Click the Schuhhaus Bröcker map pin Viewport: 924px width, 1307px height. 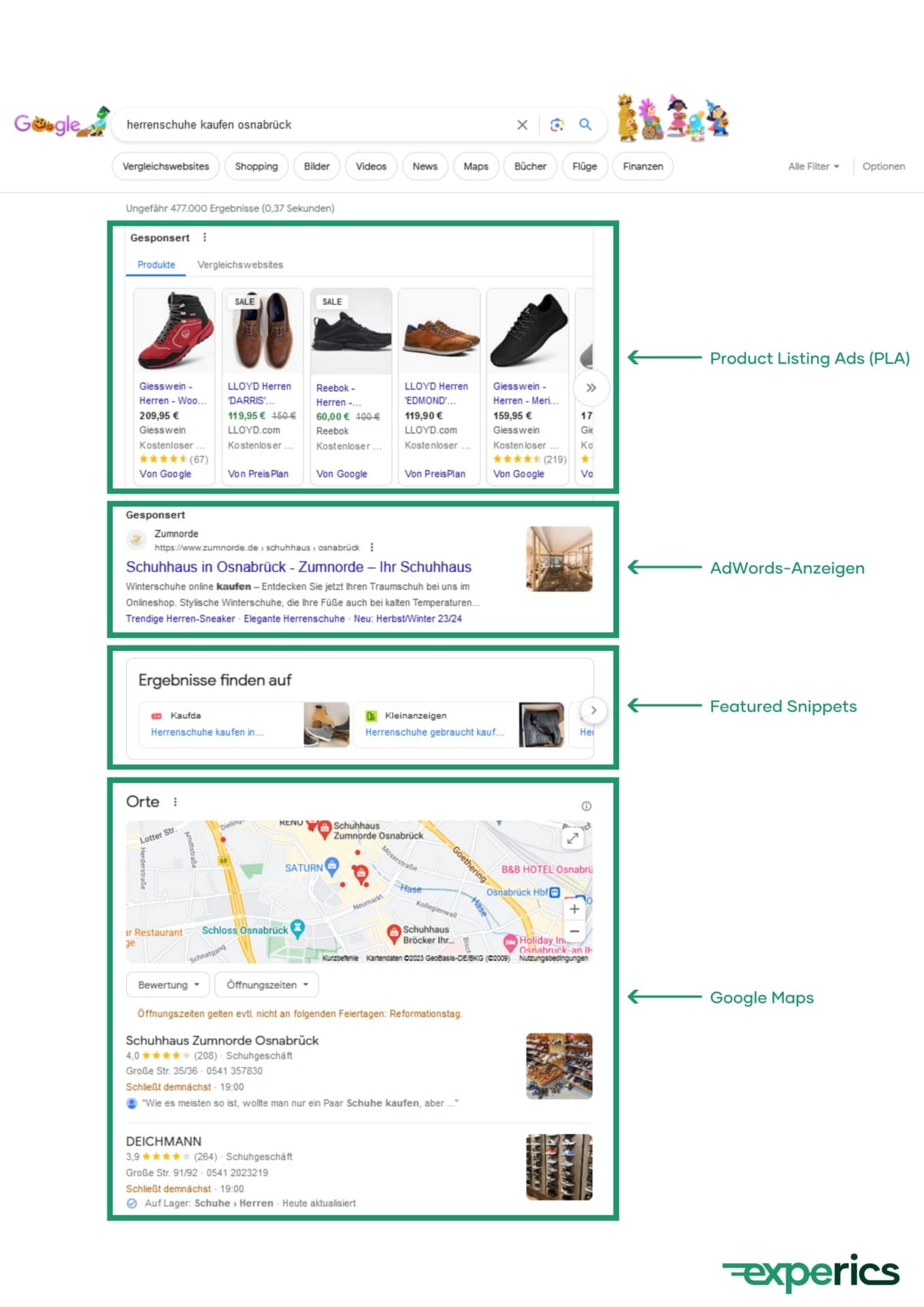pyautogui.click(x=393, y=933)
